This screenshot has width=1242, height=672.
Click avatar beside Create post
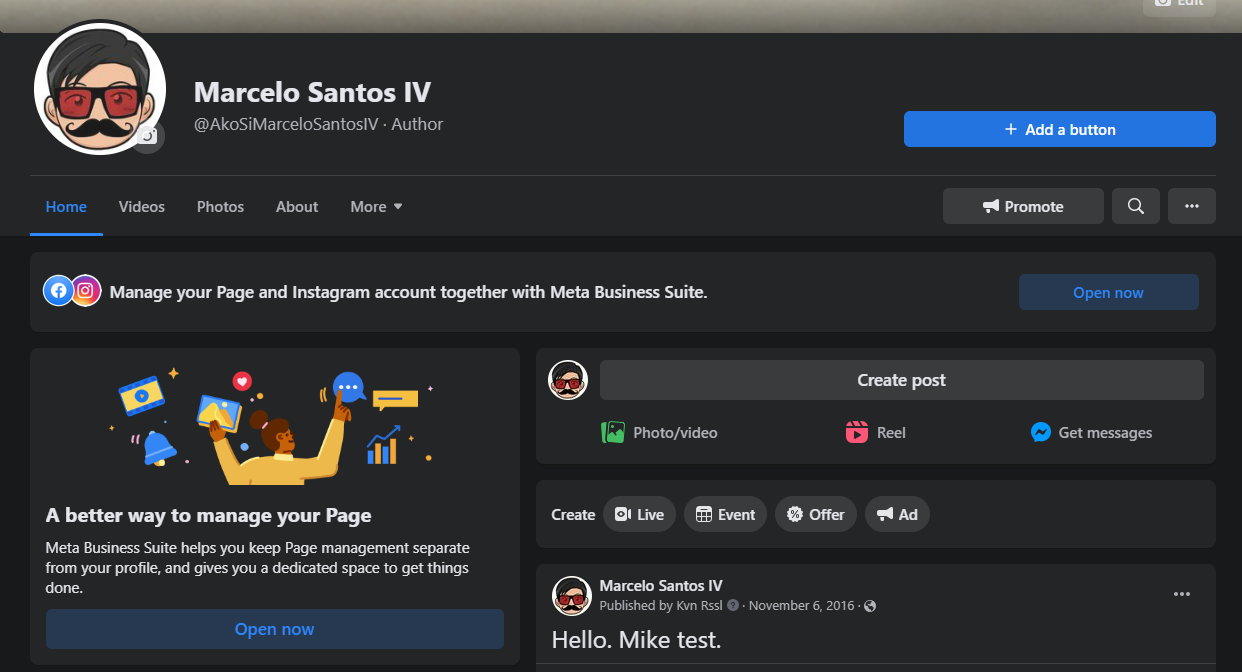pyautogui.click(x=568, y=380)
